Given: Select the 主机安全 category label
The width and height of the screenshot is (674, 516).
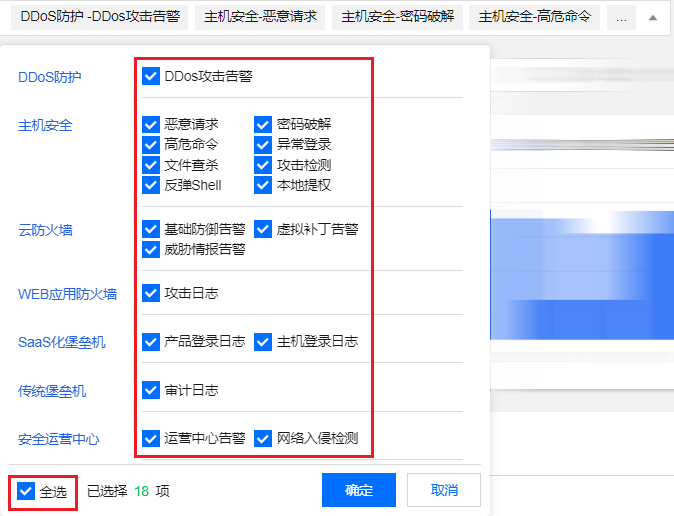Looking at the screenshot, I should click(x=45, y=126).
